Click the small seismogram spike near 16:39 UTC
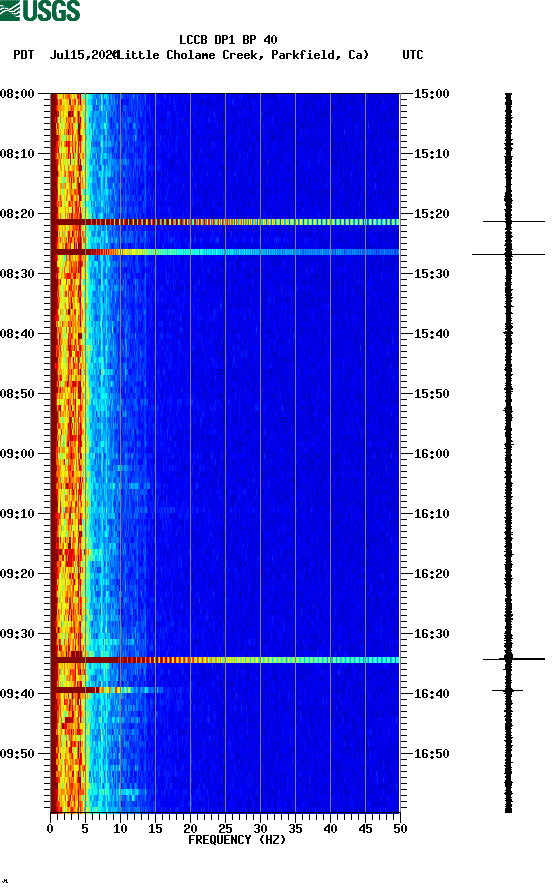This screenshot has width=552, height=892. (x=507, y=690)
